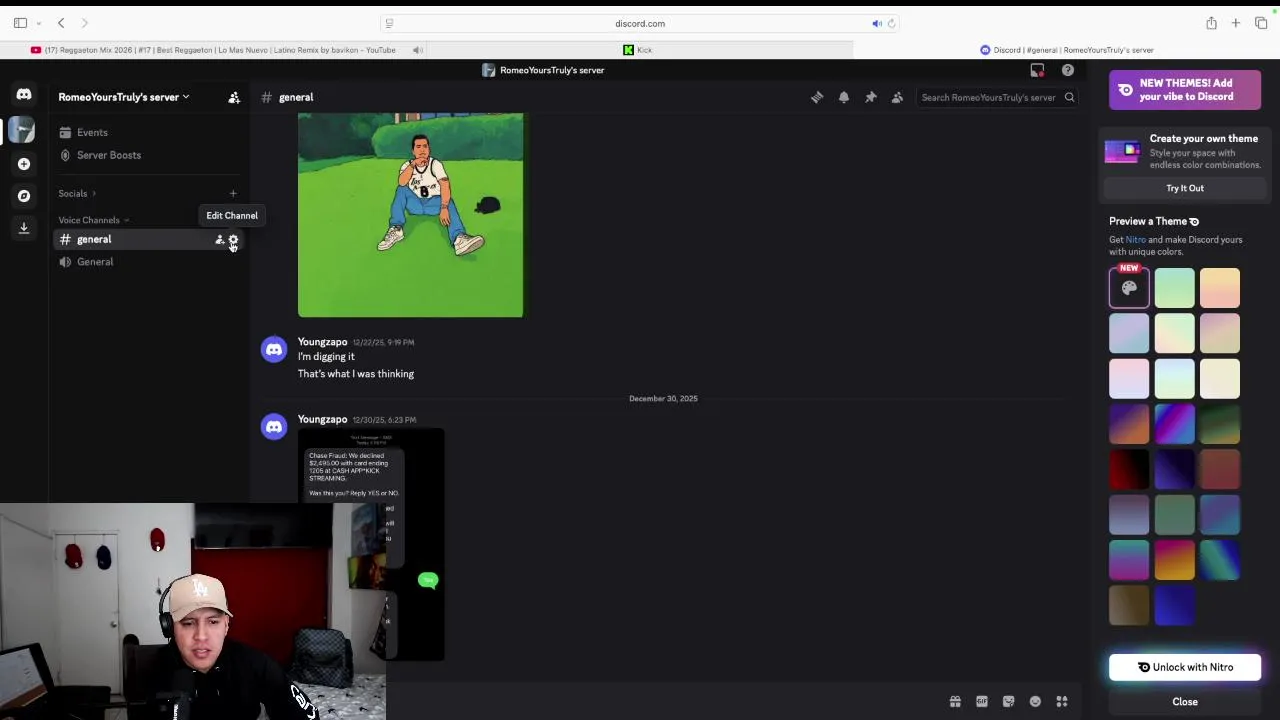Add a server with the plus icon
This screenshot has width=1280, height=720.
point(24,164)
